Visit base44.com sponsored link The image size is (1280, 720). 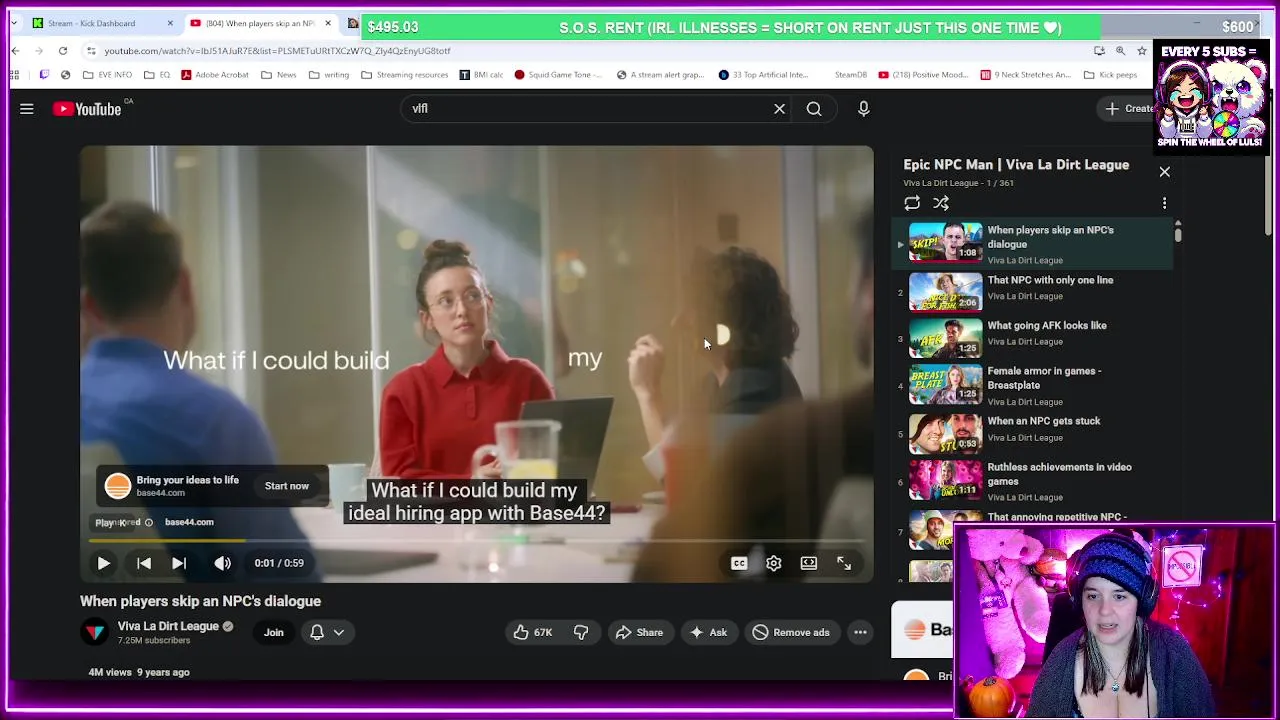189,522
